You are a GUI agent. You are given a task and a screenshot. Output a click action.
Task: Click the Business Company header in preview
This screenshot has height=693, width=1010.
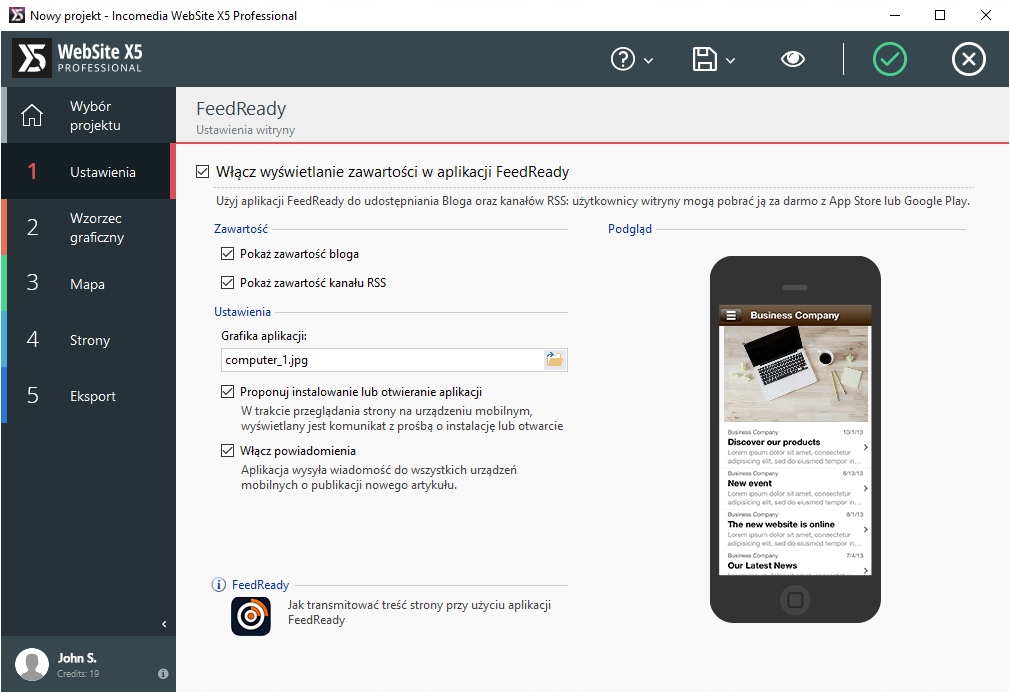pyautogui.click(x=795, y=315)
